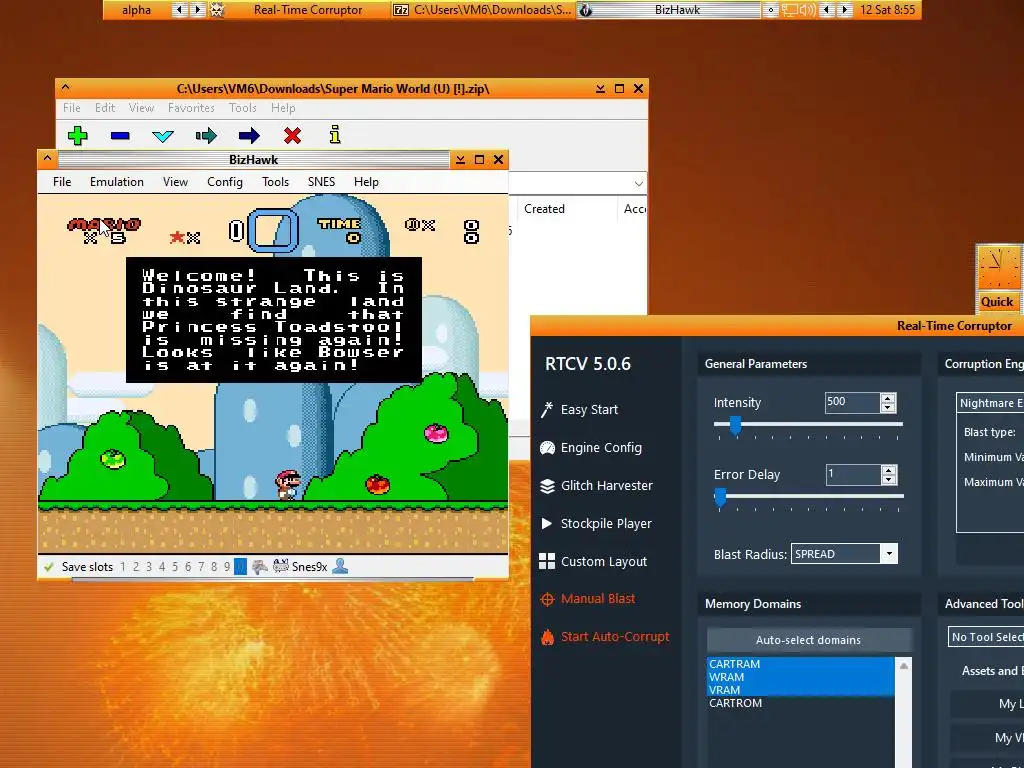1024x768 pixels.
Task: Click the volume tray icon in top bar
Action: [x=808, y=10]
